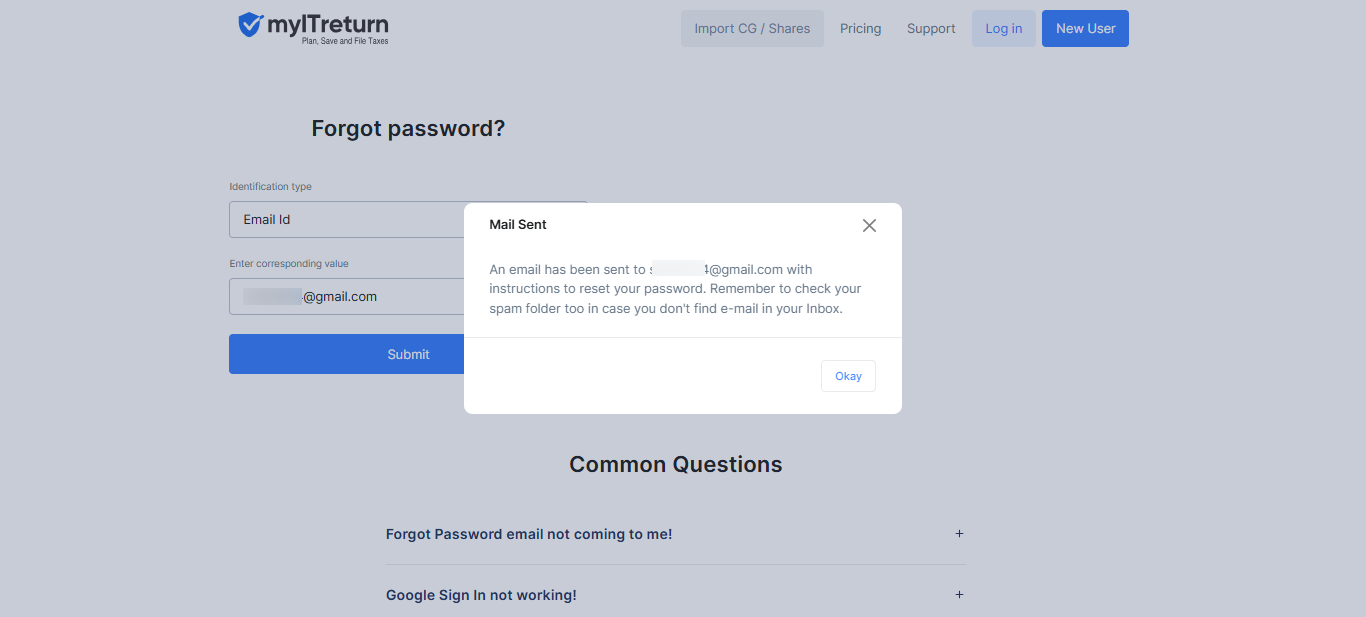Expand plus icon beside Forgot Password email question
The height and width of the screenshot is (617, 1366).
click(x=959, y=534)
